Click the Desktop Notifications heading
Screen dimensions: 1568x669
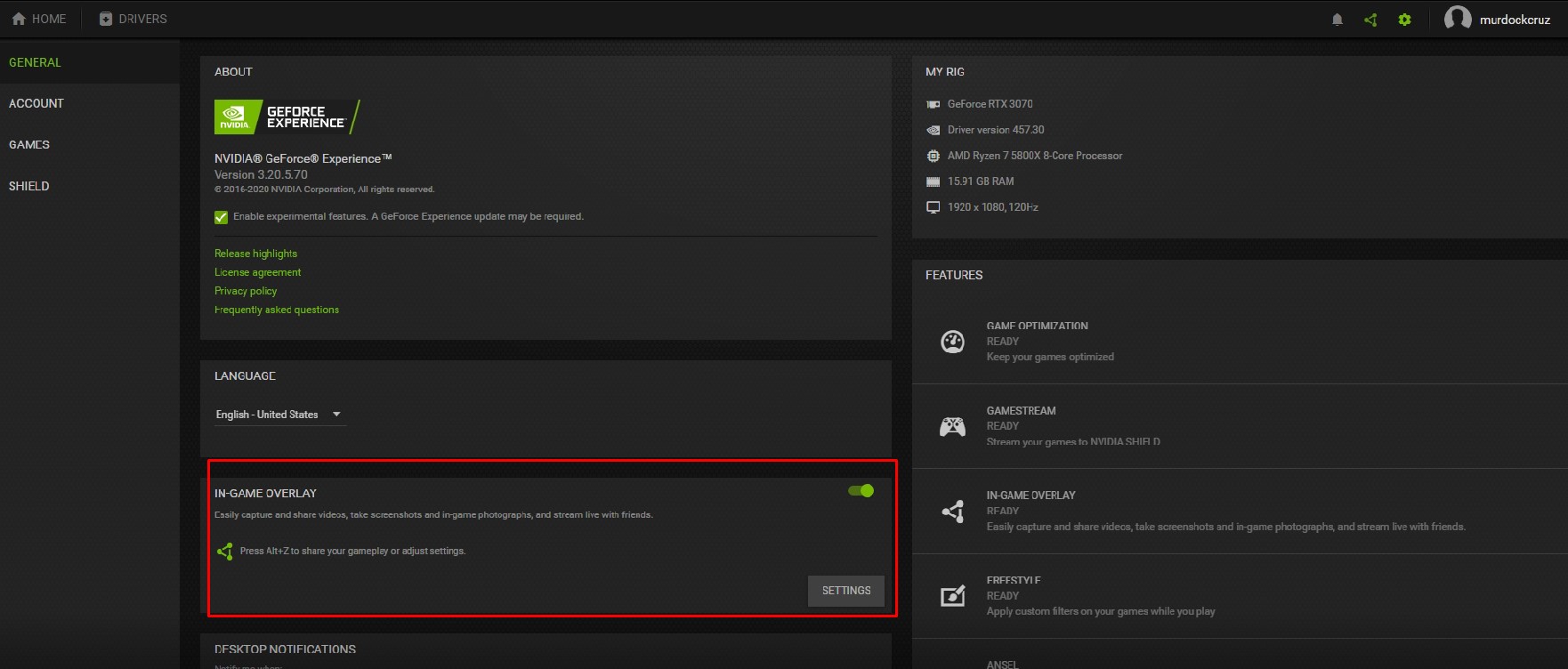(285, 649)
